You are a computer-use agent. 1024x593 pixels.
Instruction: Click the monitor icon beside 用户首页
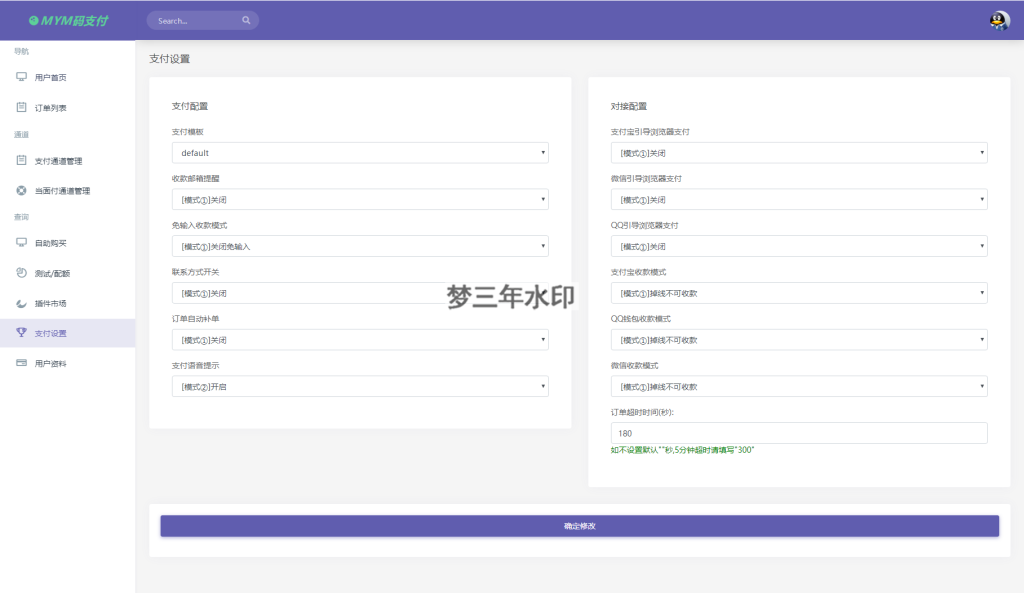pyautogui.click(x=22, y=77)
